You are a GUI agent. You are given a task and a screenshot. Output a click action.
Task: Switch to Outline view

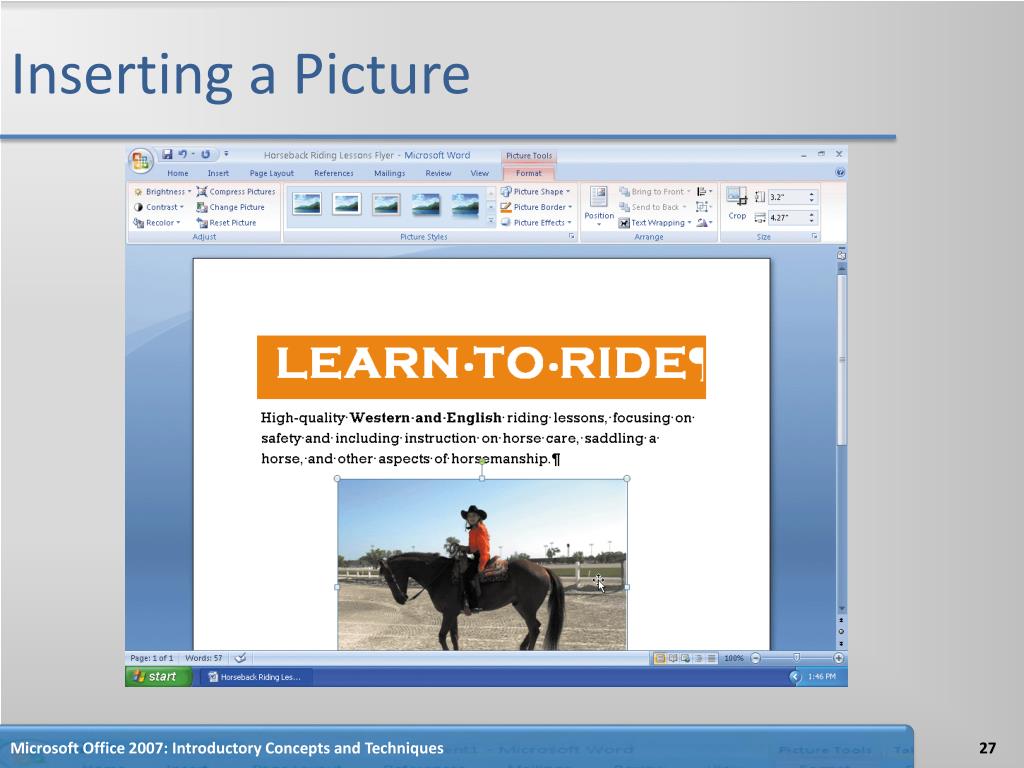(698, 658)
